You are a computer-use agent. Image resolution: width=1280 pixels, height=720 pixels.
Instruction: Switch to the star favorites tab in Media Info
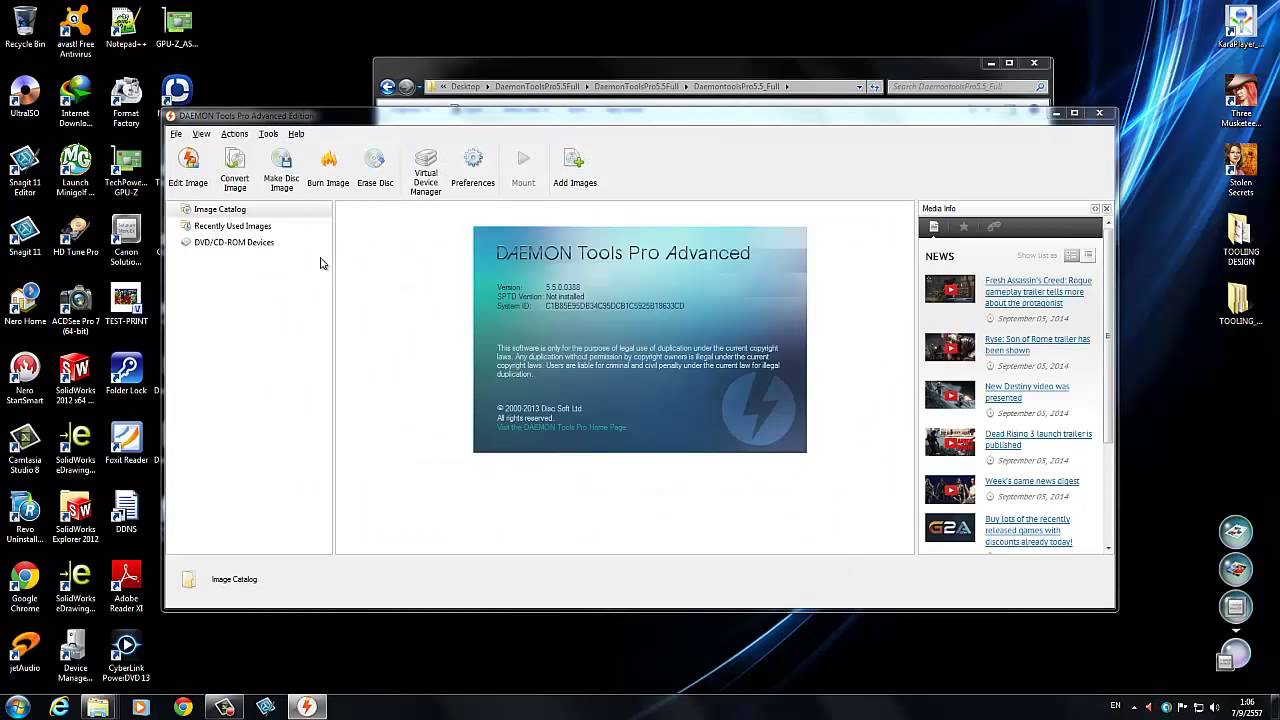(x=964, y=227)
